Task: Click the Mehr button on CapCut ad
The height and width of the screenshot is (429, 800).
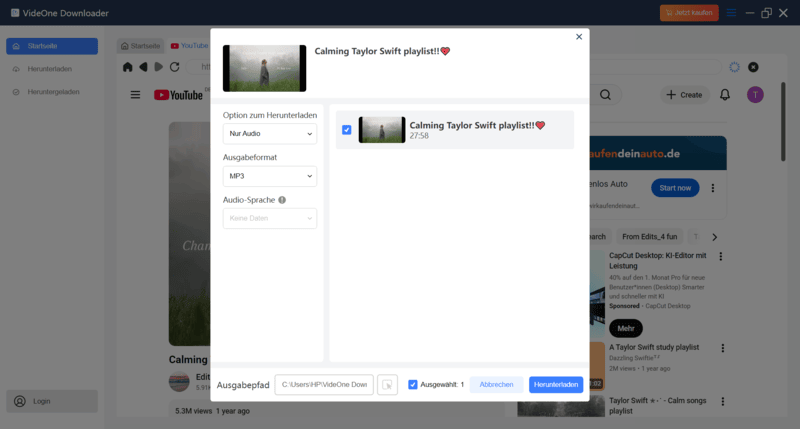Action: (626, 328)
